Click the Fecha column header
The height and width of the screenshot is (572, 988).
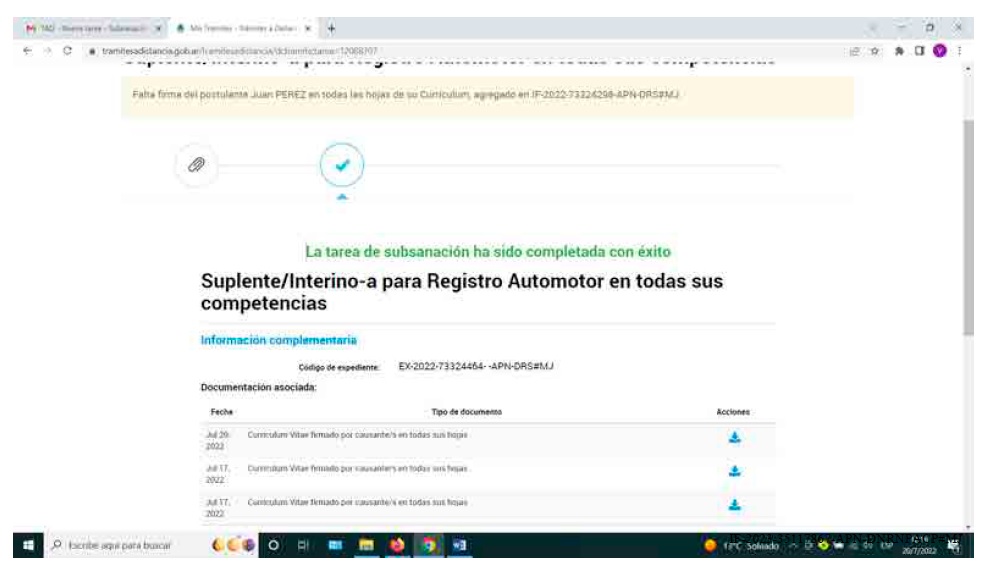222,412
